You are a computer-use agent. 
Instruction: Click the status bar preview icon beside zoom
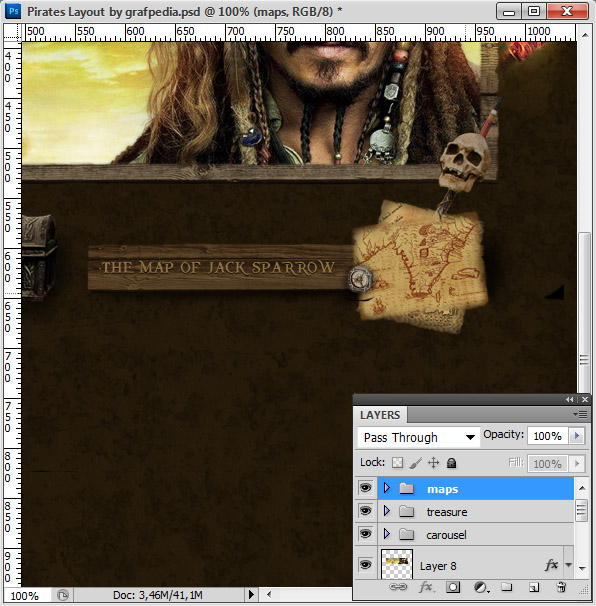pos(63,595)
